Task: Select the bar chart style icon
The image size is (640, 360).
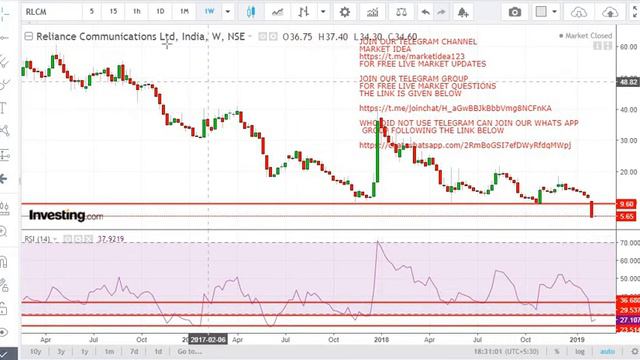Action: point(303,12)
